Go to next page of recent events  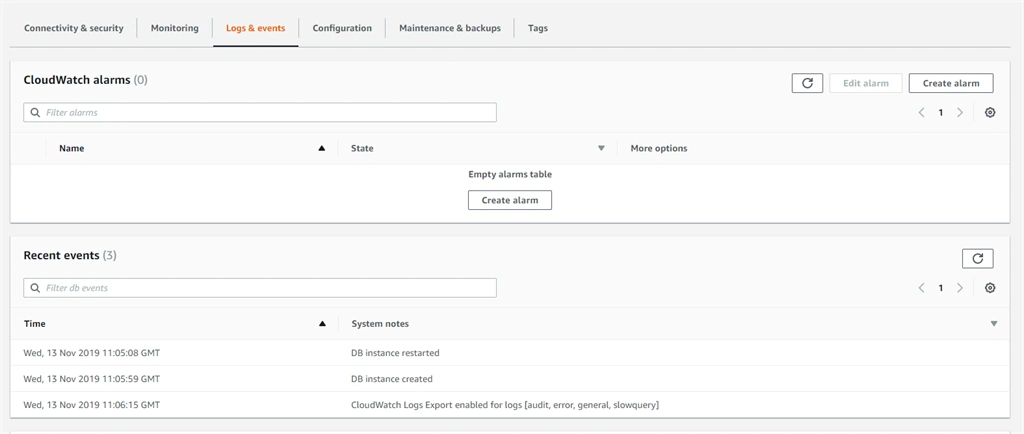click(960, 288)
